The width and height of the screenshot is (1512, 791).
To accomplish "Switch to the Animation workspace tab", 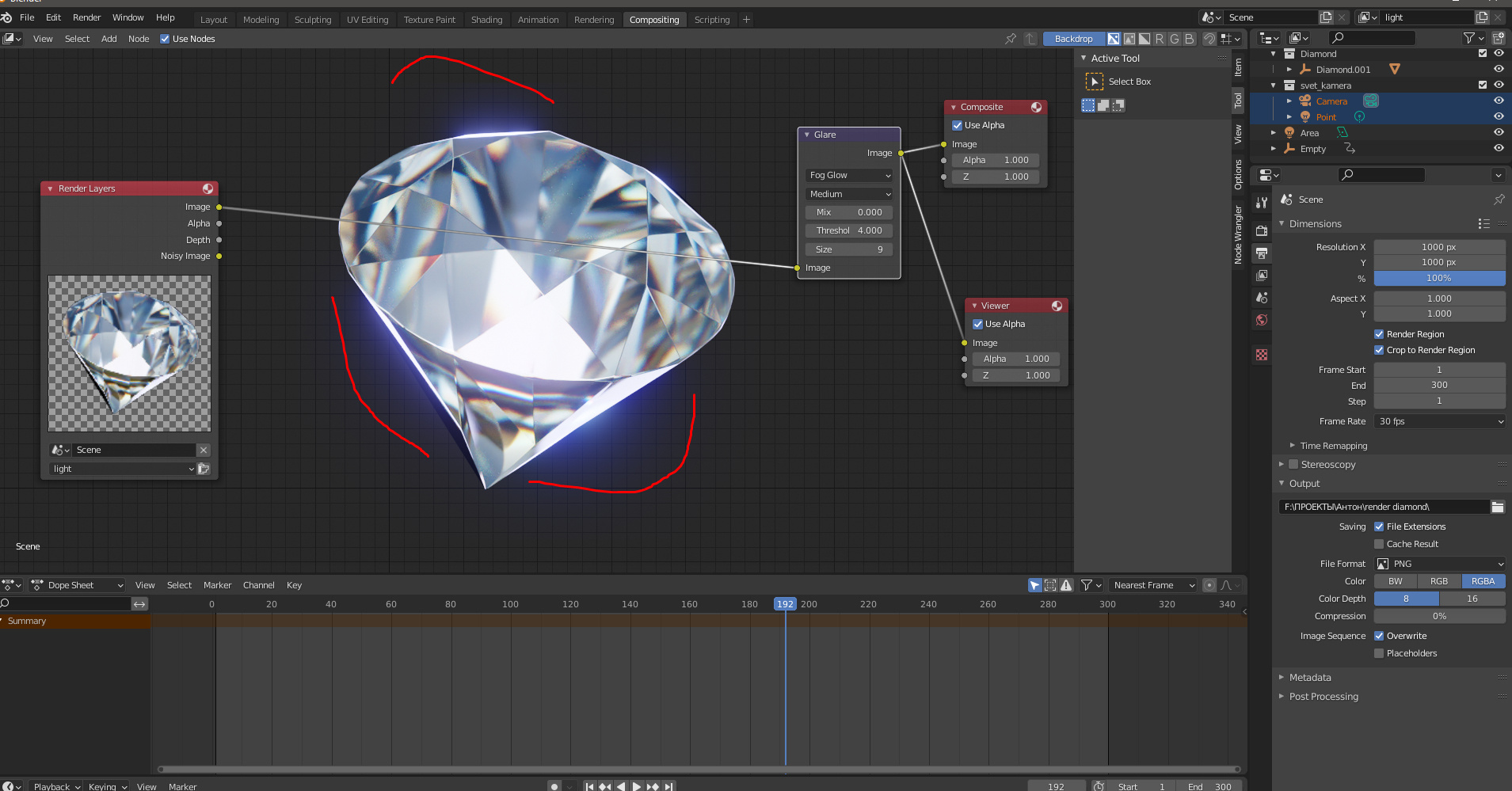I will [538, 20].
